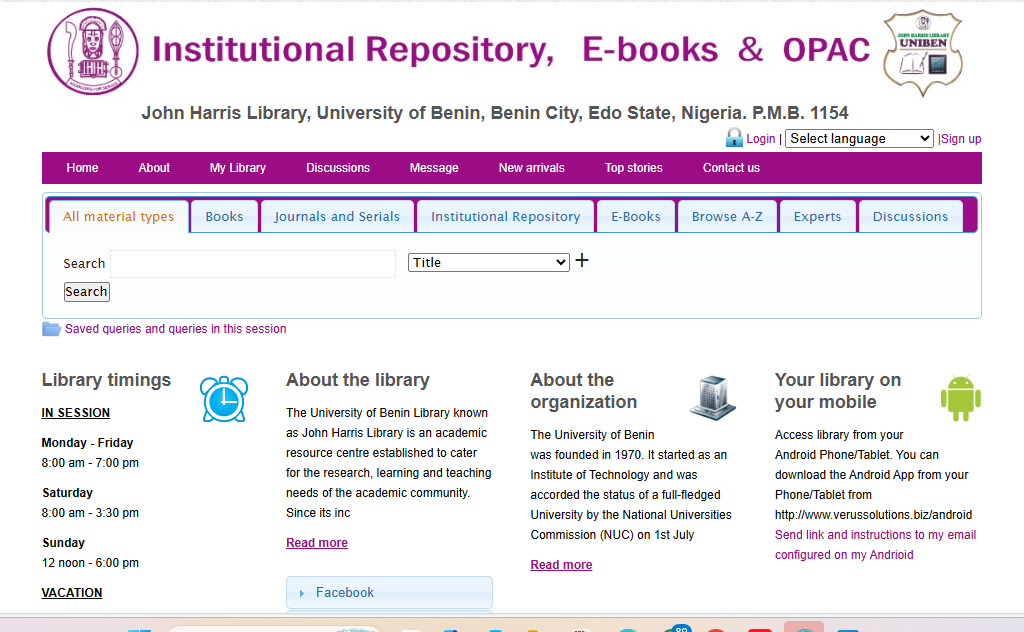1024x632 pixels.
Task: Click the University of Benin round logo
Action: point(93,51)
